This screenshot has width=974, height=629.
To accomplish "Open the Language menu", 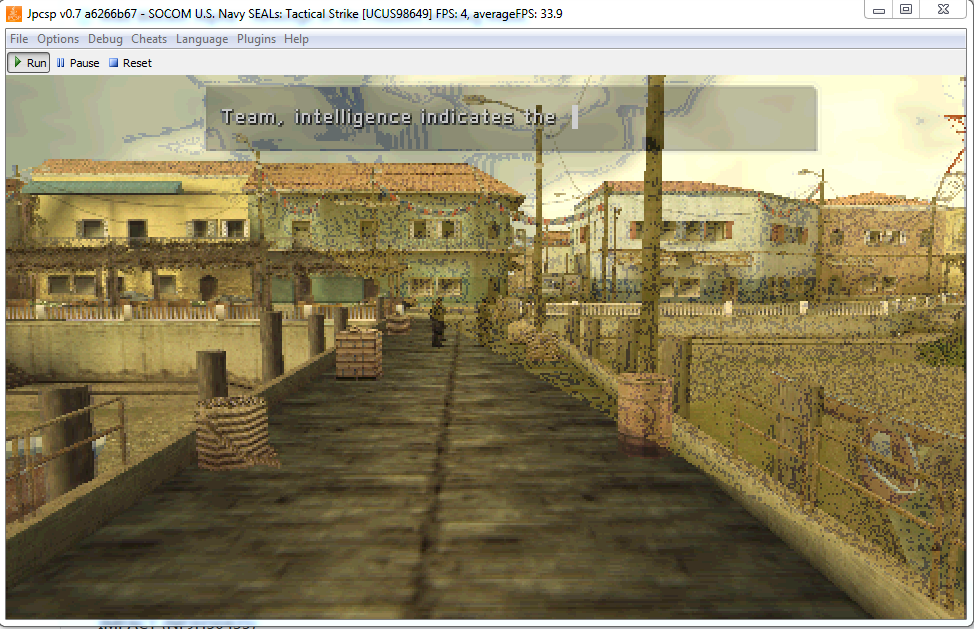I will point(202,39).
